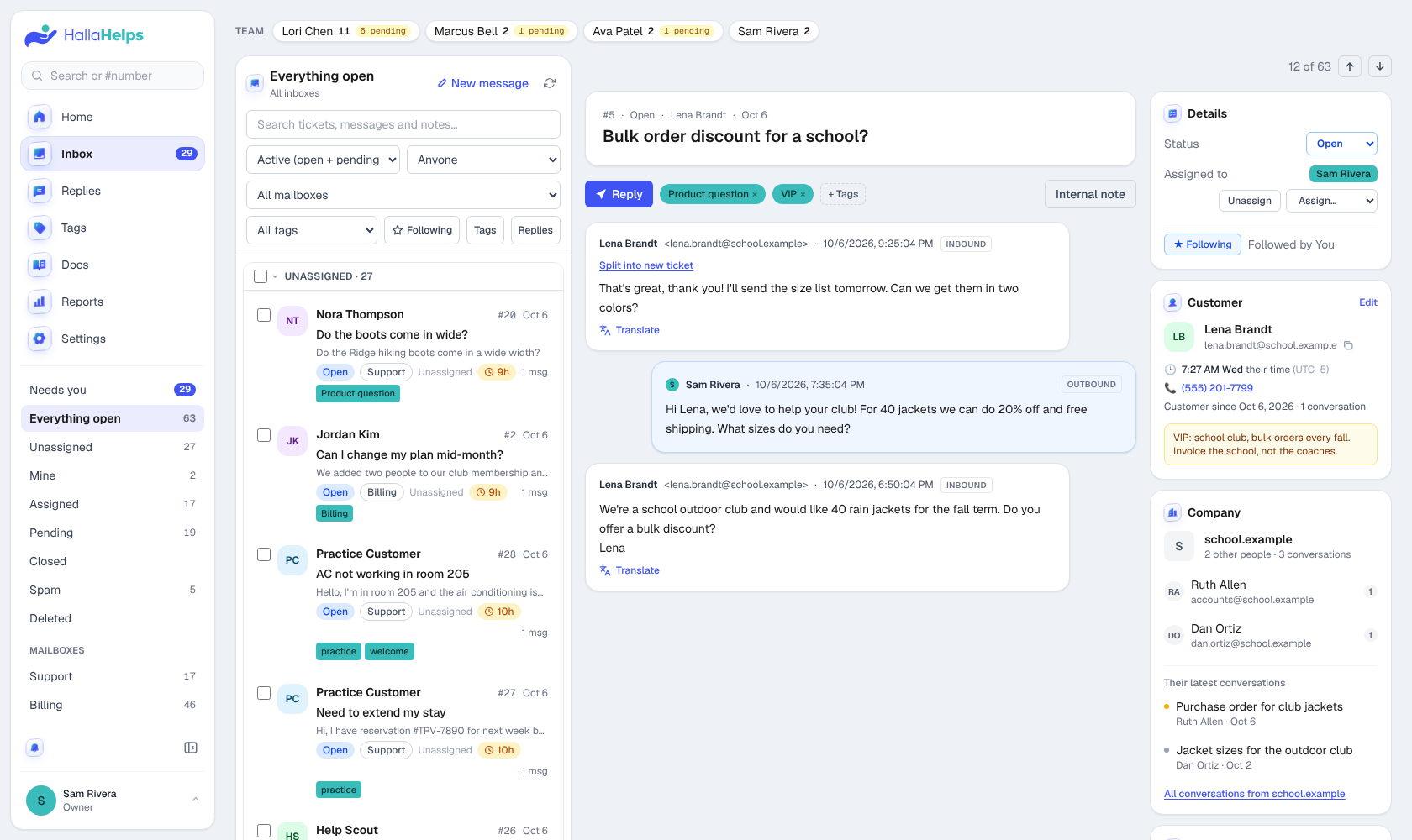
Task: Open the Status dropdown showing Open
Action: pos(1341,144)
